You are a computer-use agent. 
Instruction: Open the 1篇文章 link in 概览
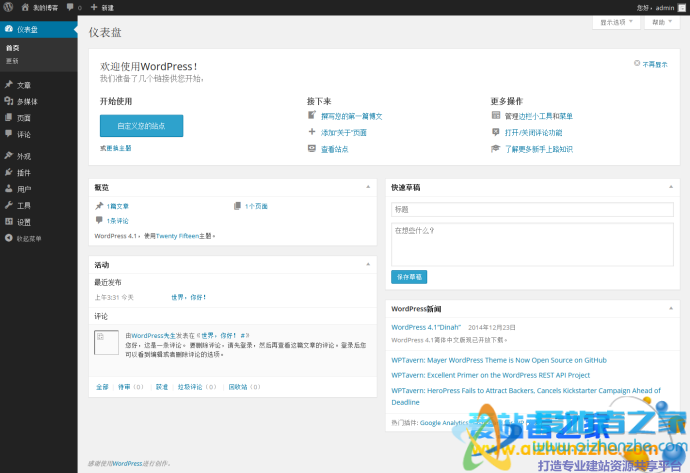[x=117, y=206]
